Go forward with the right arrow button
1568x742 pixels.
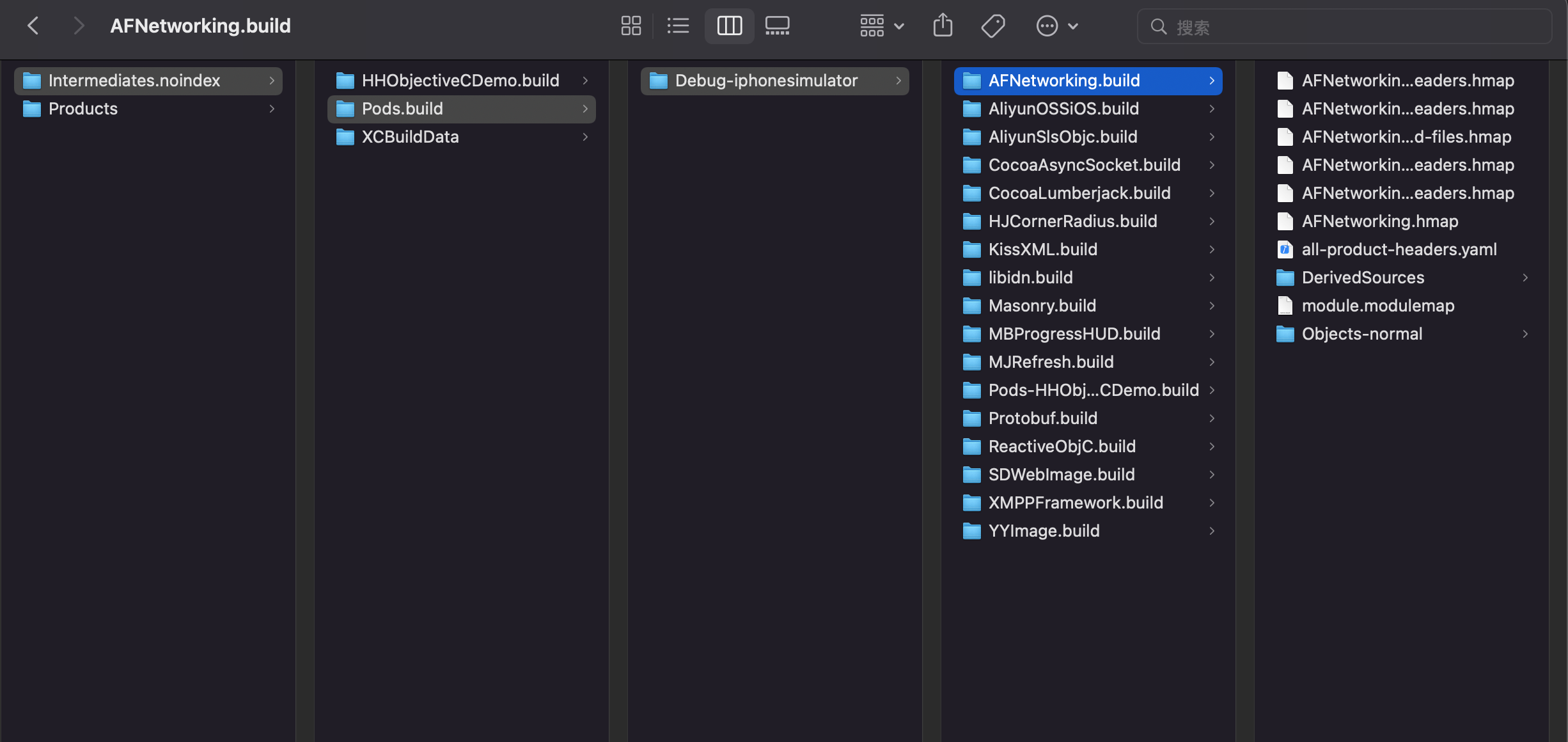(78, 26)
